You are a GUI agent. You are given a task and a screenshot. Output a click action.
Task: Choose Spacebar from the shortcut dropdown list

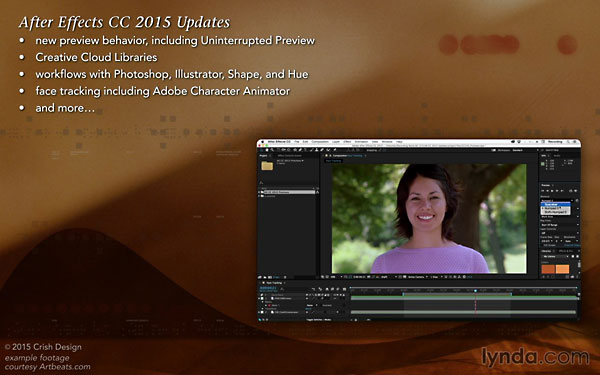pyautogui.click(x=555, y=204)
